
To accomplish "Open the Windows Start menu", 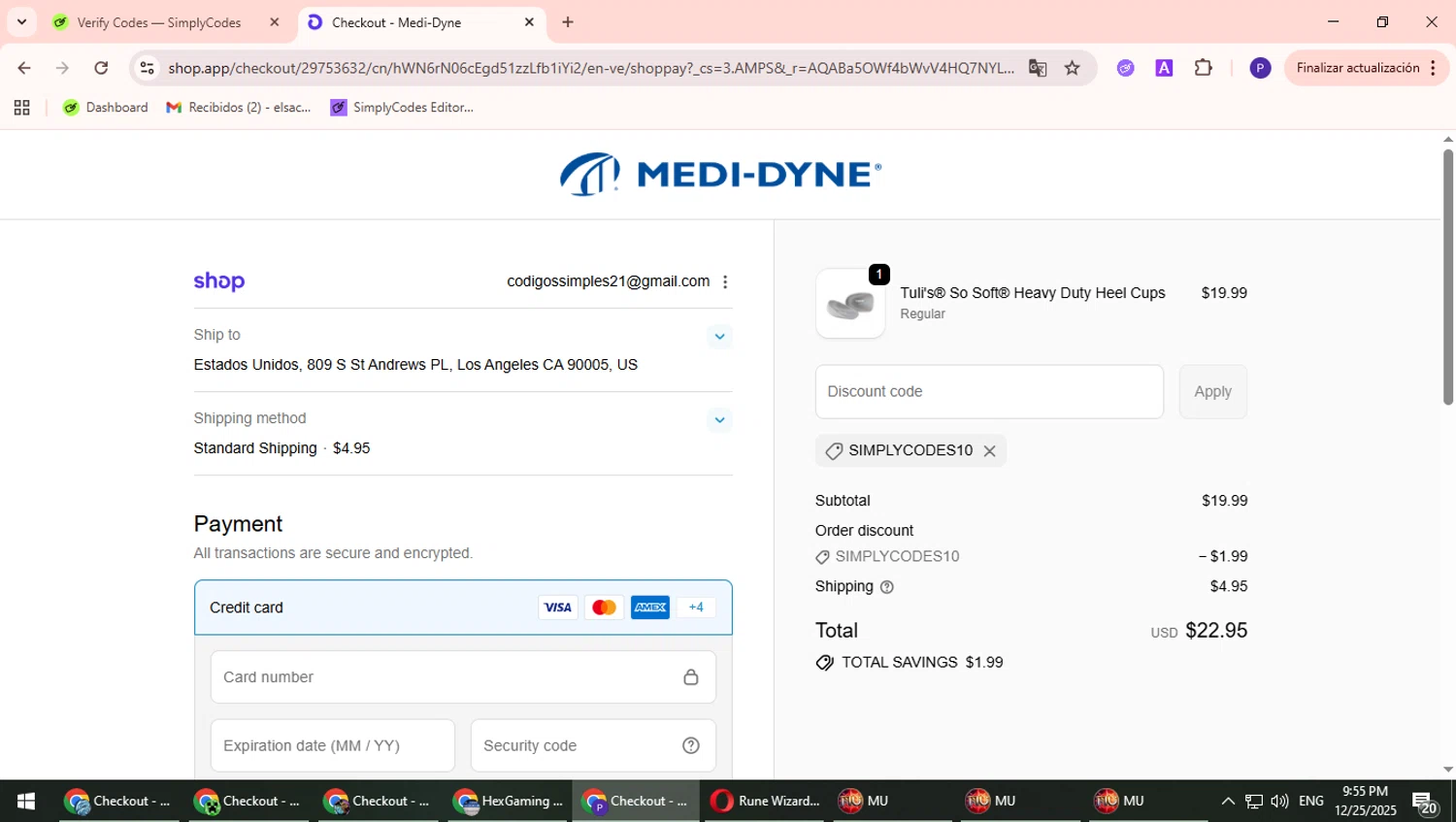I will tap(26, 802).
